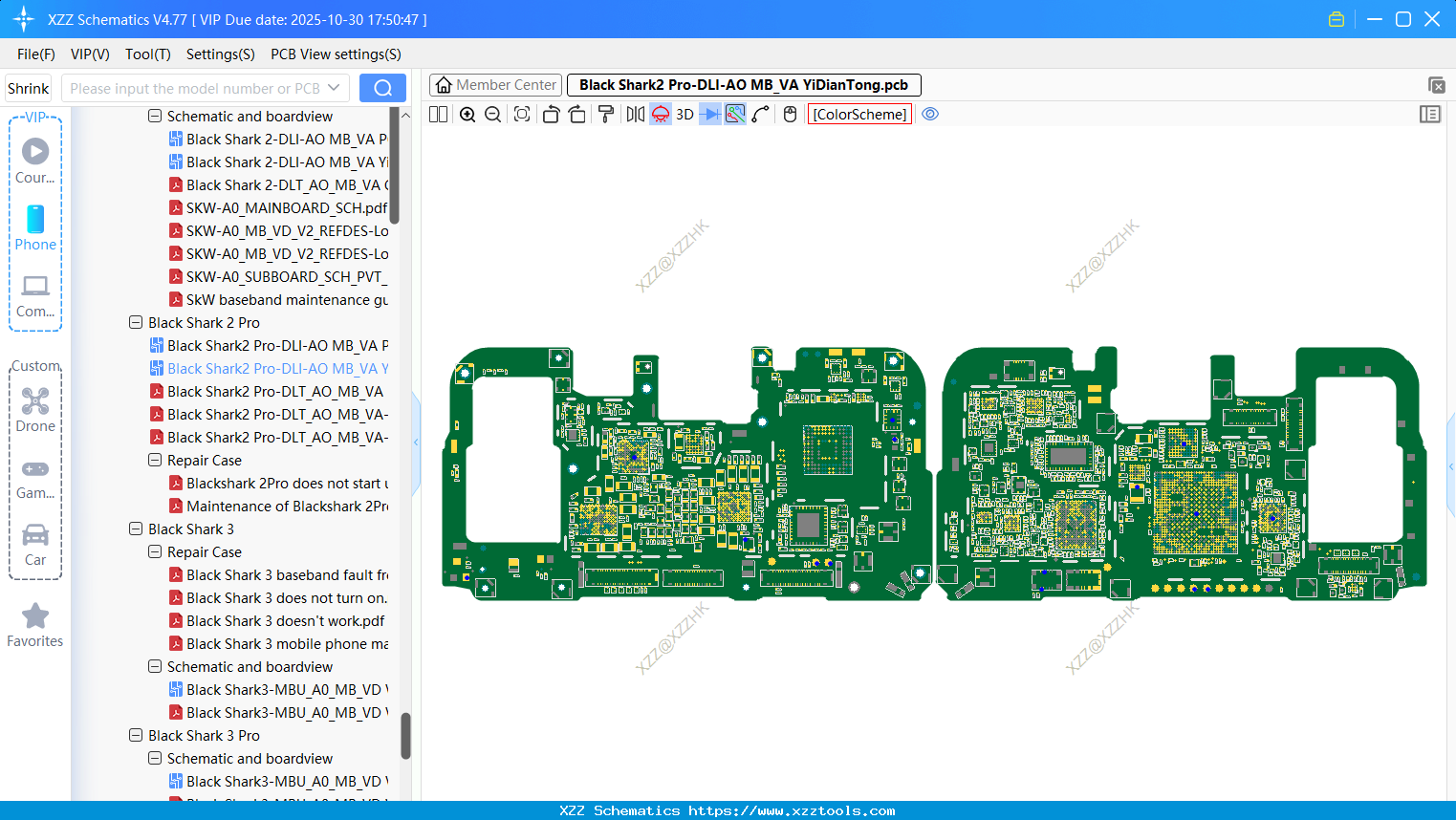This screenshot has height=820, width=1456.
Task: Collapse the Black Shark 2 Pro folder
Action: 136,323
